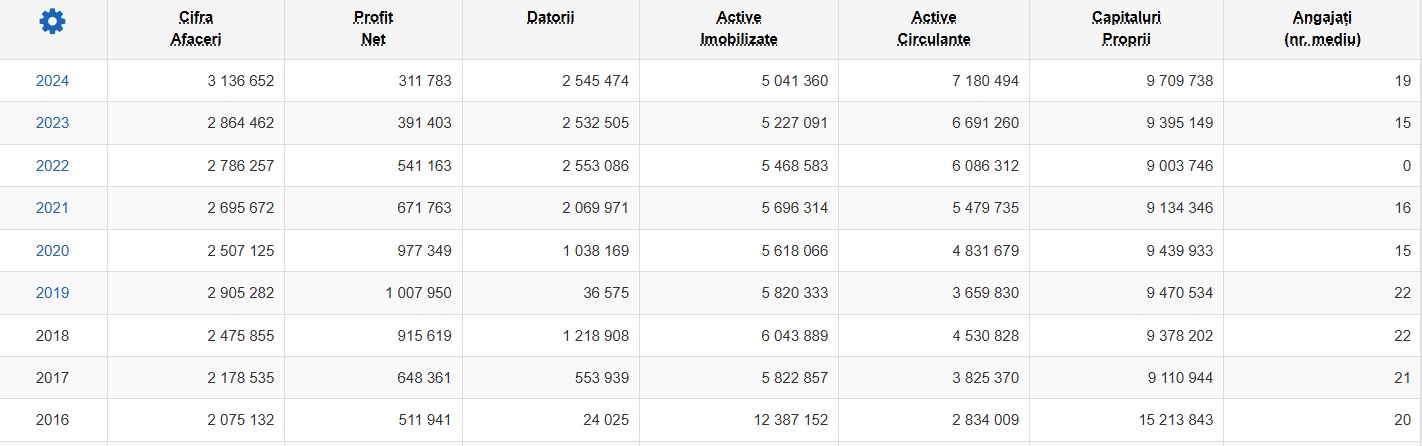Select the 2017 row year cell
This screenshot has height=446, width=1422.
52,378
